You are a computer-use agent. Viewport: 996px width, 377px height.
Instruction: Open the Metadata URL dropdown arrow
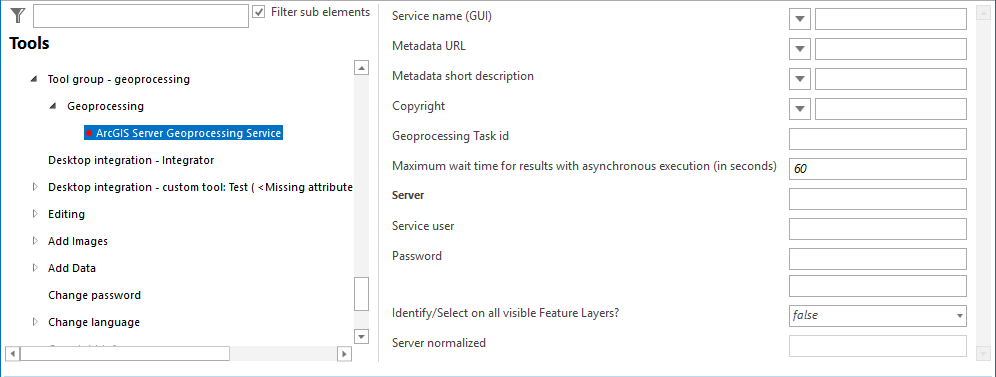point(800,49)
